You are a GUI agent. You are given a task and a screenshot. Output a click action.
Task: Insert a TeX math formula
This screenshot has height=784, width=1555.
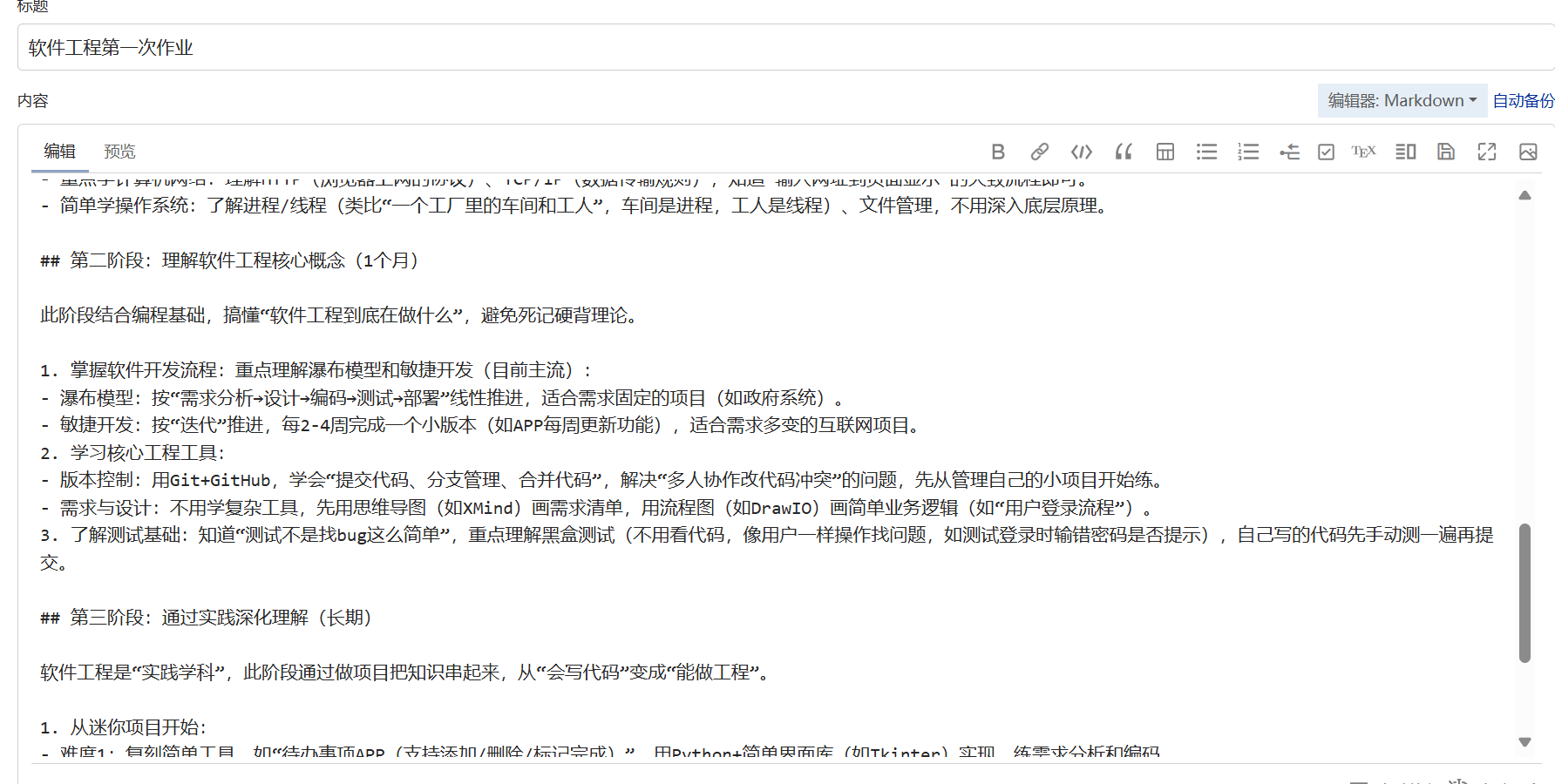click(x=1363, y=152)
